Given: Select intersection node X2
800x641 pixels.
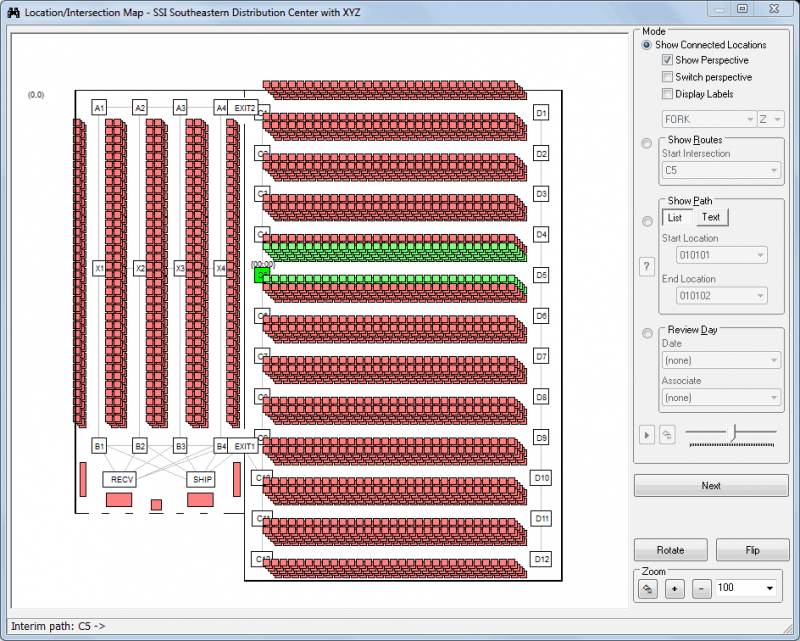Looking at the screenshot, I should click(x=140, y=268).
